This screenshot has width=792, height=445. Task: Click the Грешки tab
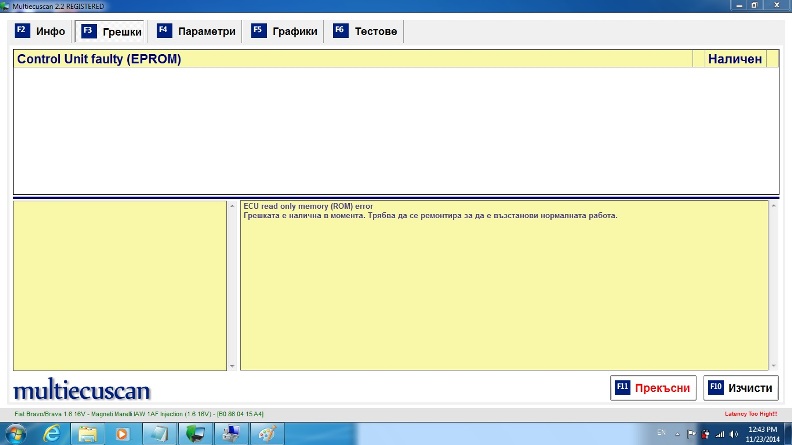[x=111, y=31]
